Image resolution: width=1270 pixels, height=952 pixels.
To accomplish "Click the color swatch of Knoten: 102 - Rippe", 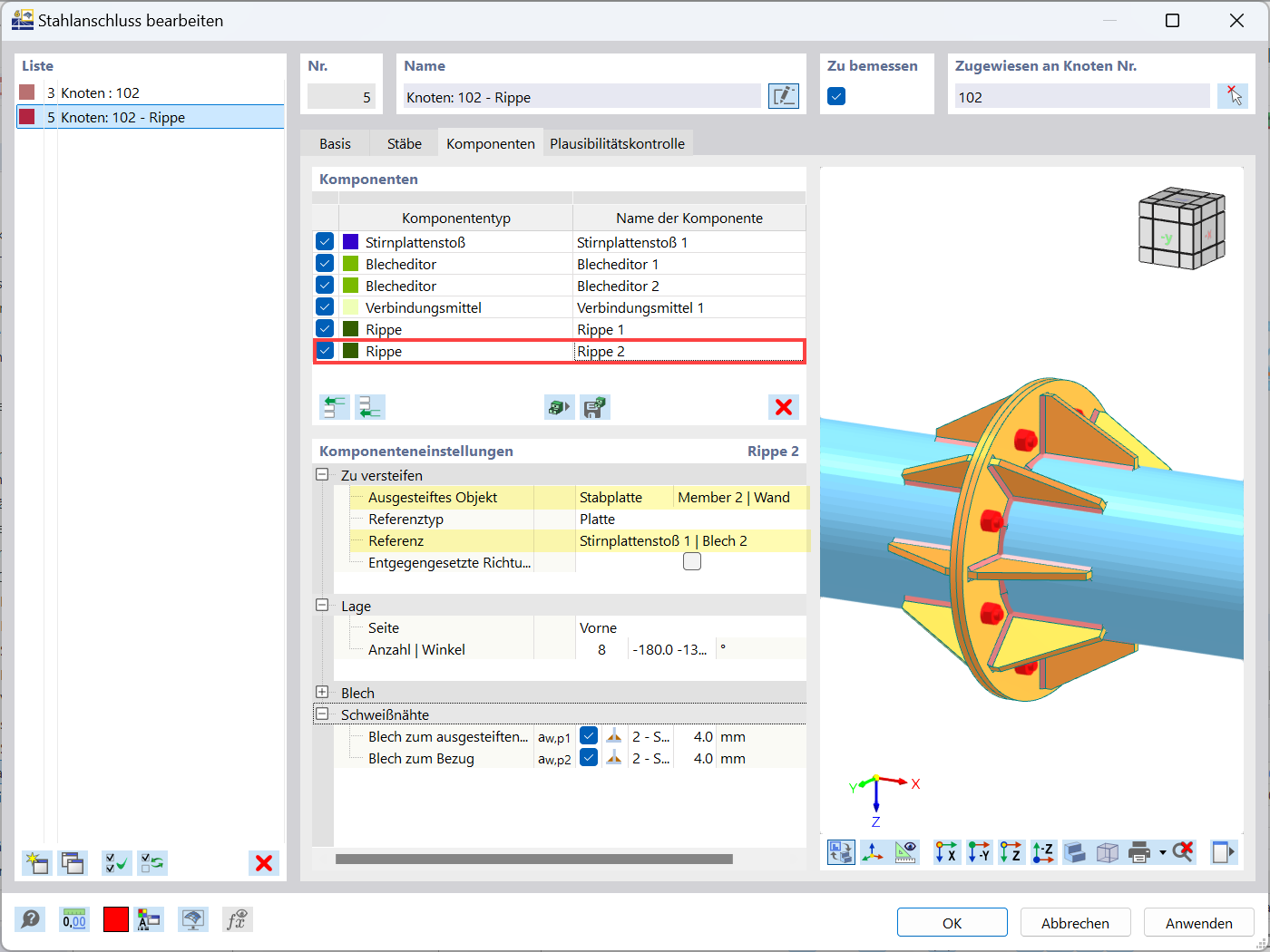I will (27, 117).
